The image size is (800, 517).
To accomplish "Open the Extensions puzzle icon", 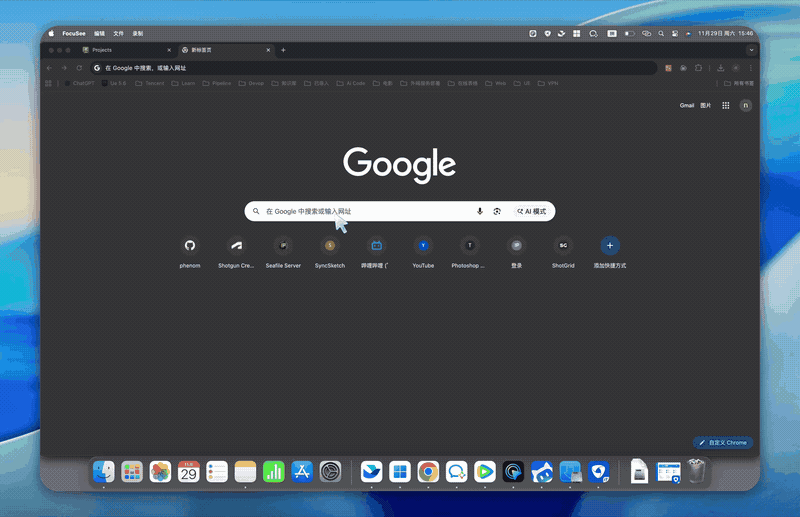I will (698, 68).
